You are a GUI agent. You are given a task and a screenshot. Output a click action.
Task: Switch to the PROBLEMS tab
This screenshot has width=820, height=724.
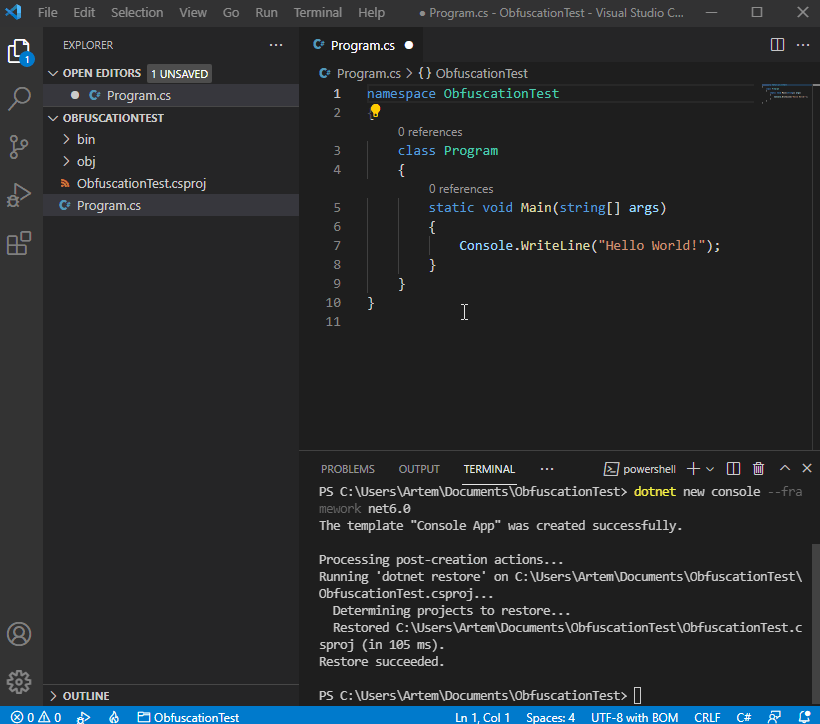347,469
